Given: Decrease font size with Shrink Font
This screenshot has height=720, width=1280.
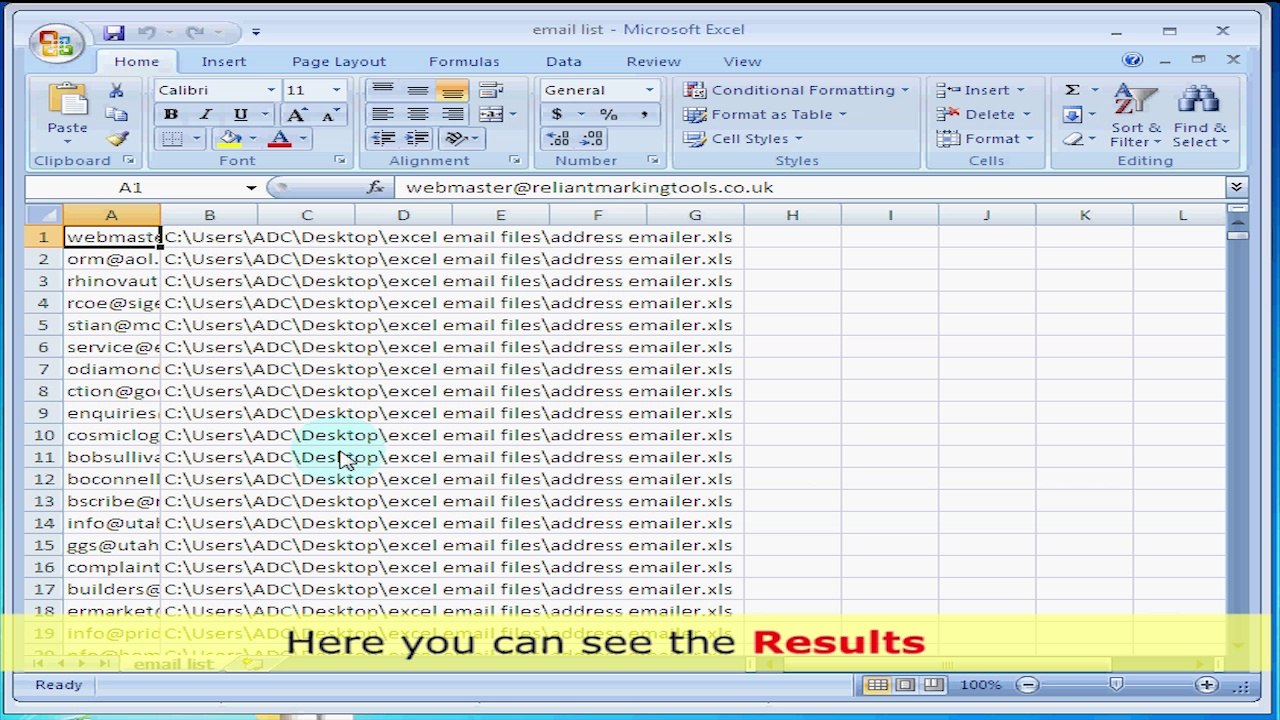Looking at the screenshot, I should pos(328,115).
